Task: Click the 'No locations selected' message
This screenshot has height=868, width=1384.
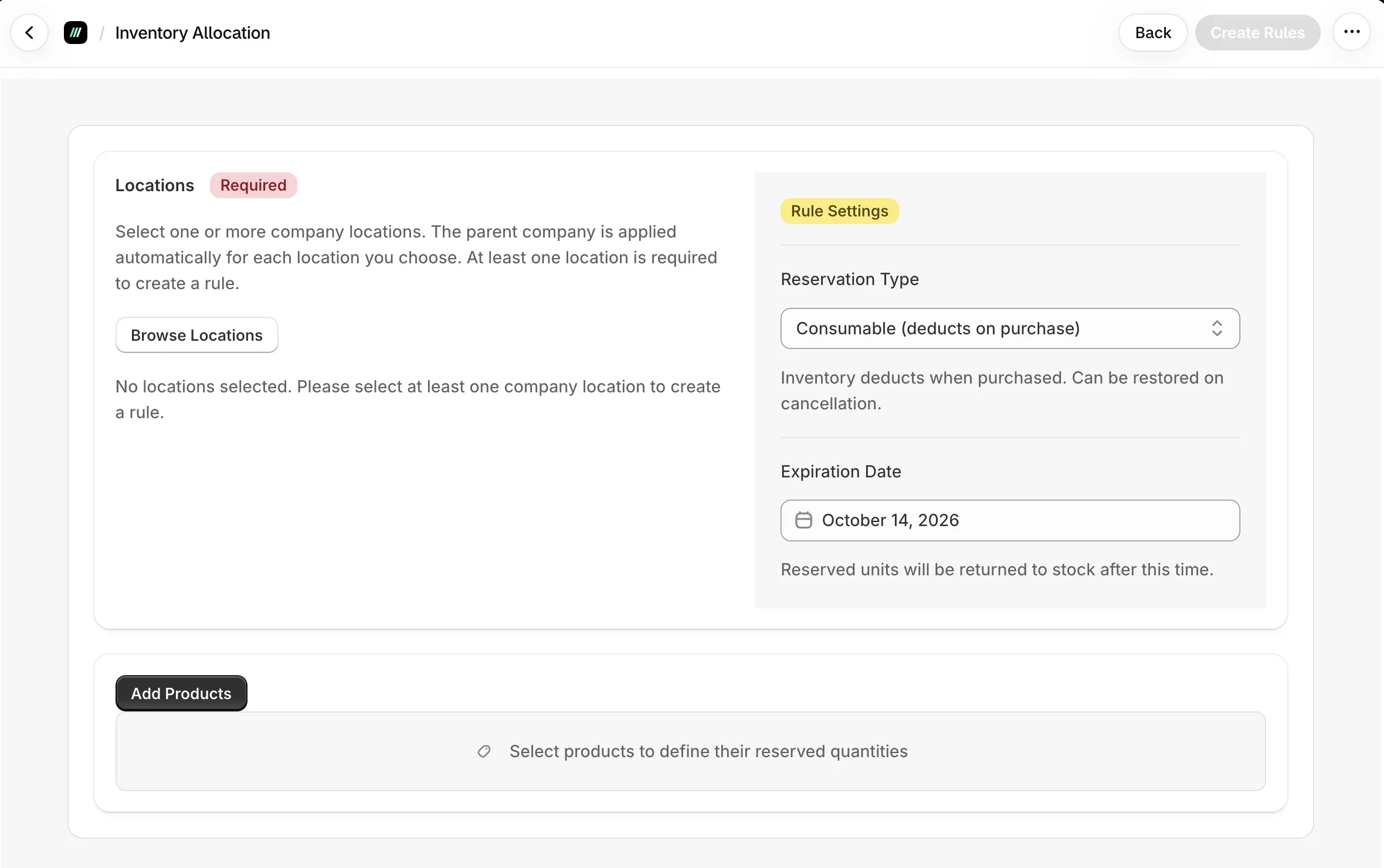Action: [x=418, y=399]
